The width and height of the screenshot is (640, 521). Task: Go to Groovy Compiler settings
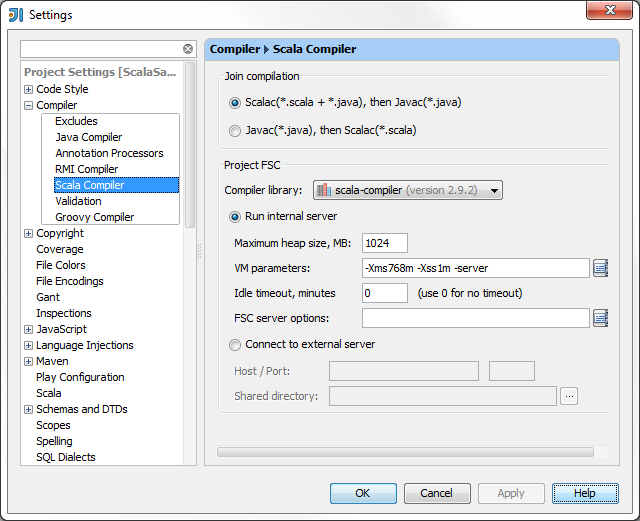coord(94,217)
